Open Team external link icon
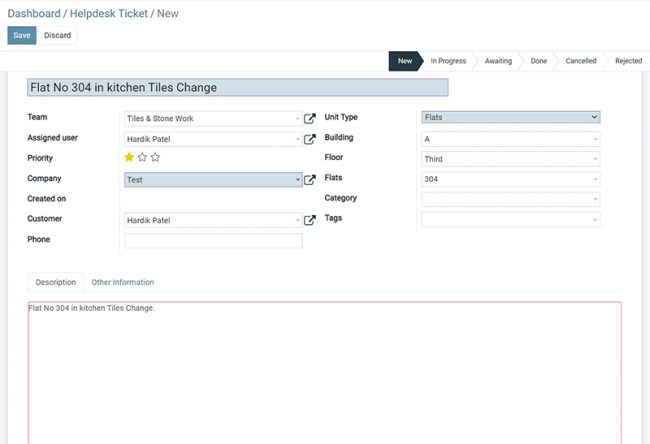 pyautogui.click(x=310, y=118)
